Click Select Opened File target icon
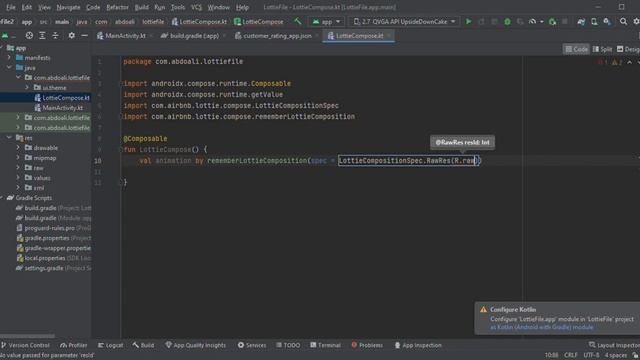This screenshot has height=360, width=640. point(29,36)
